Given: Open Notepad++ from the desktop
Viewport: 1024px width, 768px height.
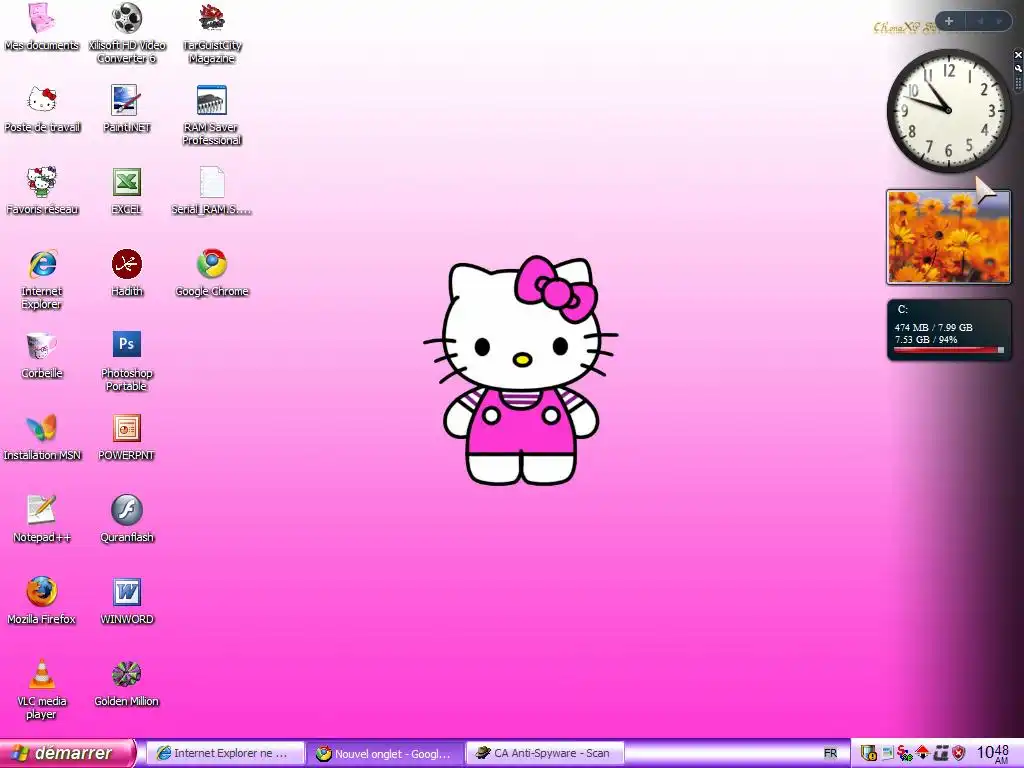Looking at the screenshot, I should coord(42,519).
